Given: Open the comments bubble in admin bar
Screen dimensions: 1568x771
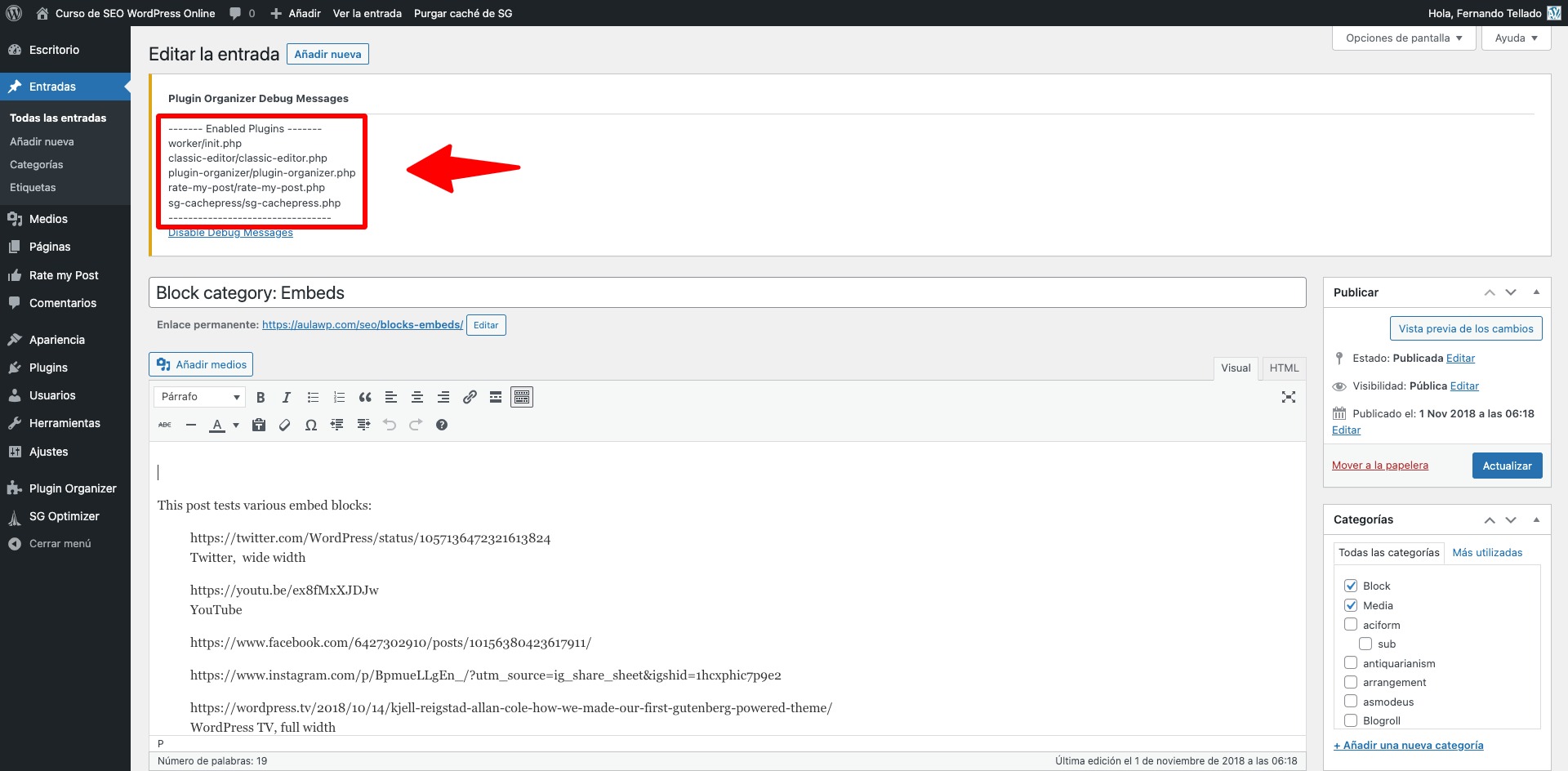Looking at the screenshot, I should coord(242,13).
